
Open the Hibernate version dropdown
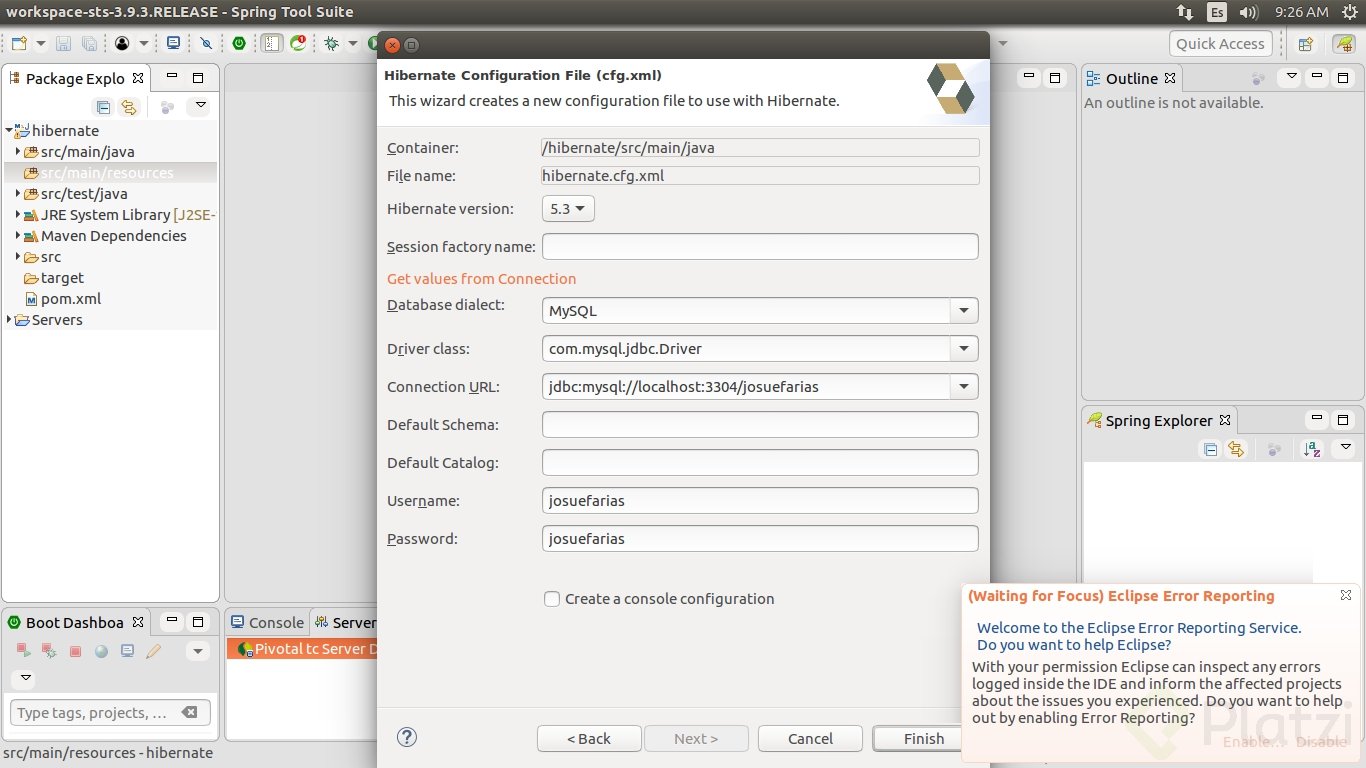tap(567, 209)
